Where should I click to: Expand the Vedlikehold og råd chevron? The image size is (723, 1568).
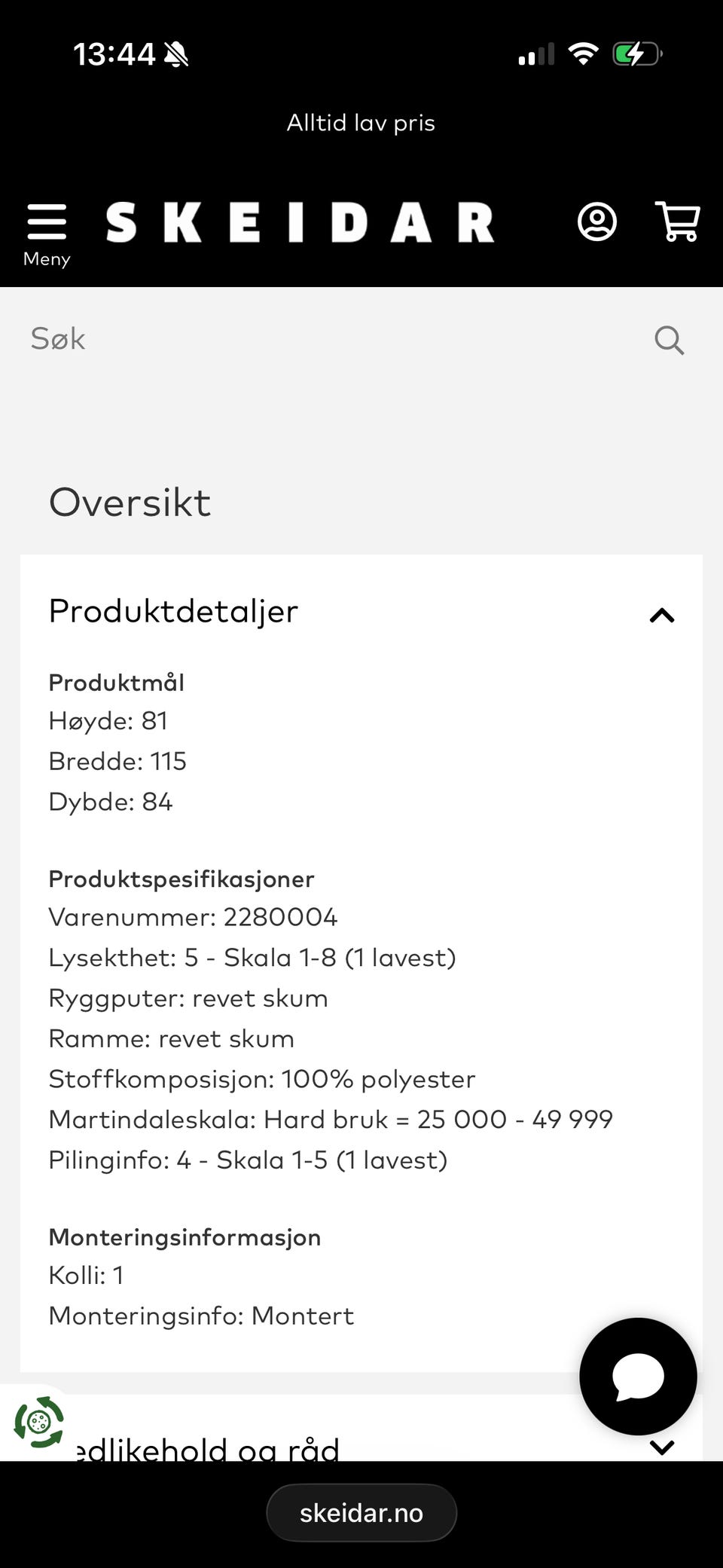[x=662, y=1447]
